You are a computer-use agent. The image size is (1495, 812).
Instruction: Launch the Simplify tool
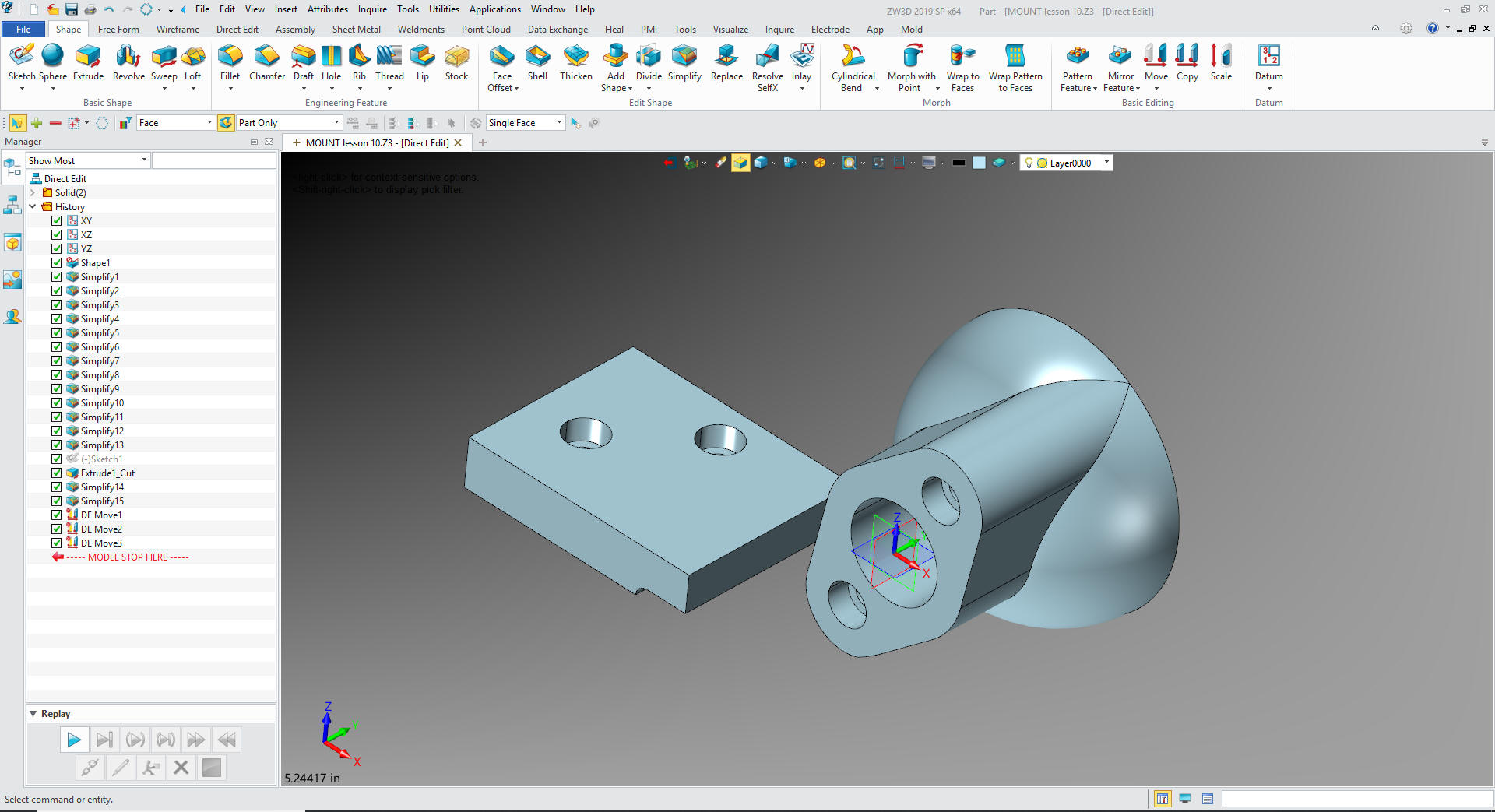684,62
